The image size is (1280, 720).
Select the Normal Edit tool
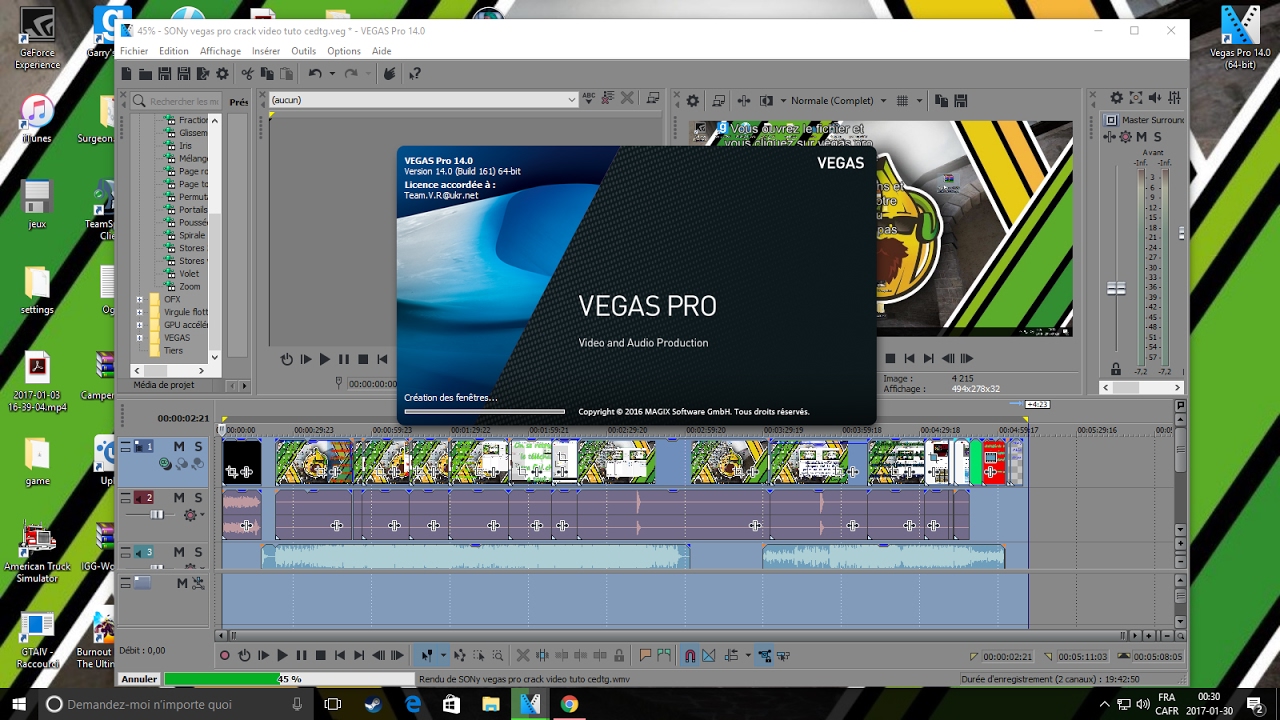click(426, 656)
